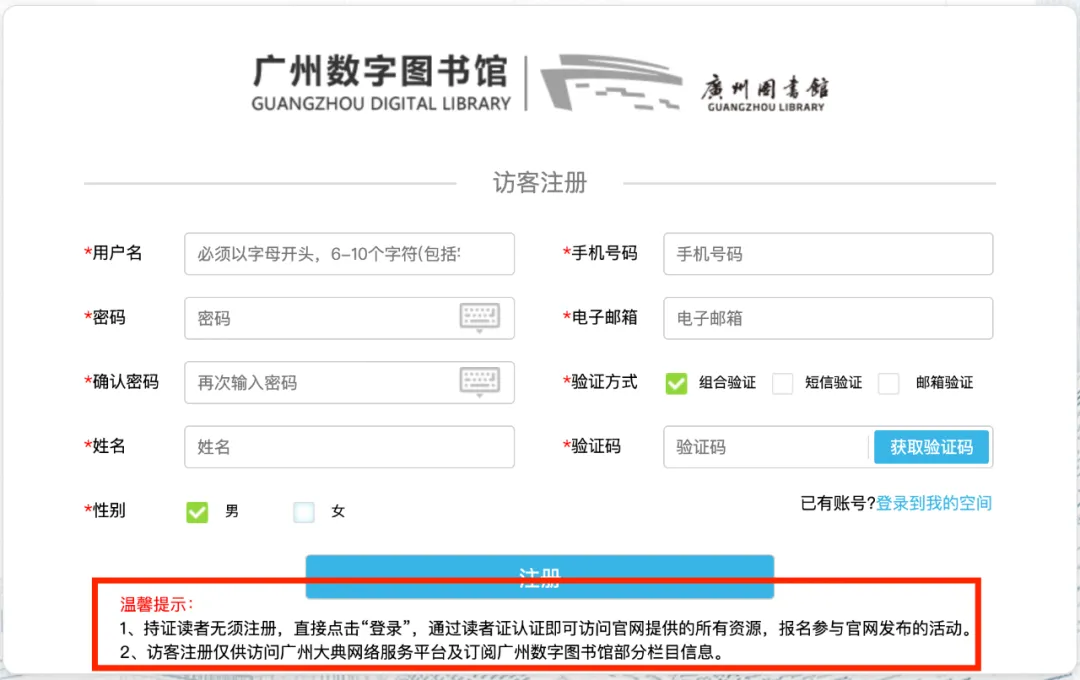Open virtual keyboard in 密码 field
Screen dimensions: 1080x680
[x=479, y=318]
